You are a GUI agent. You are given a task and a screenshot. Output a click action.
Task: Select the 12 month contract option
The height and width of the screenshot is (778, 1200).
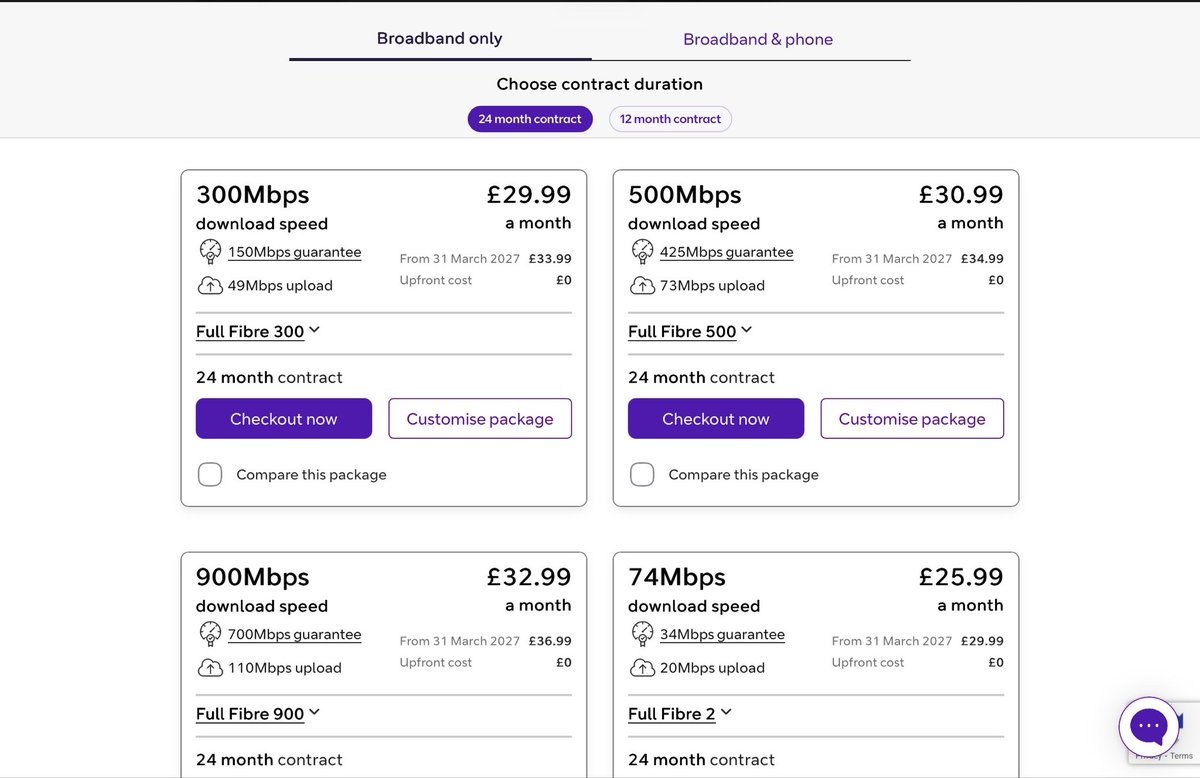[670, 119]
